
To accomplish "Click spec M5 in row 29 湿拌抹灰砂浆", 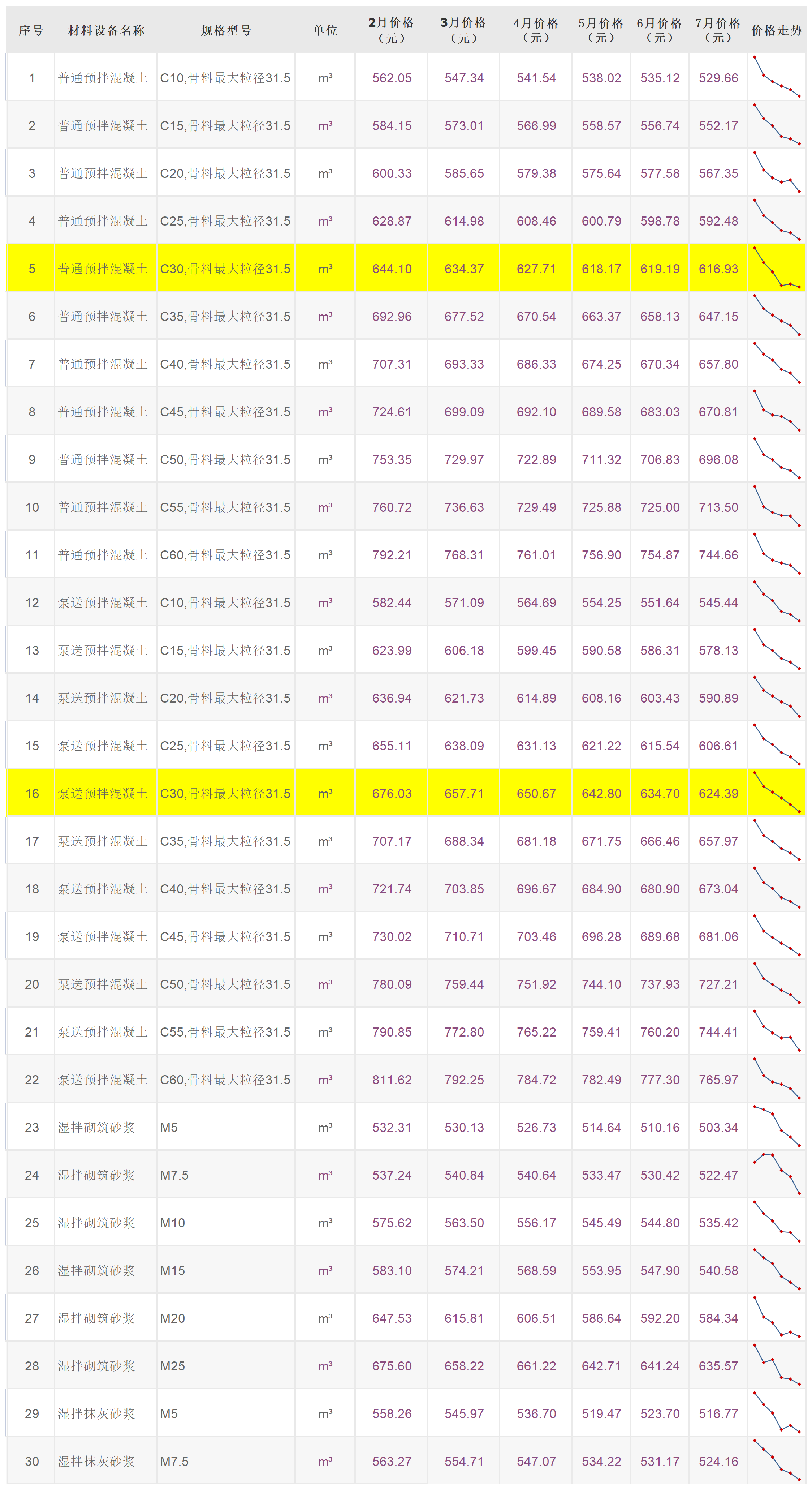I will [x=169, y=1414].
